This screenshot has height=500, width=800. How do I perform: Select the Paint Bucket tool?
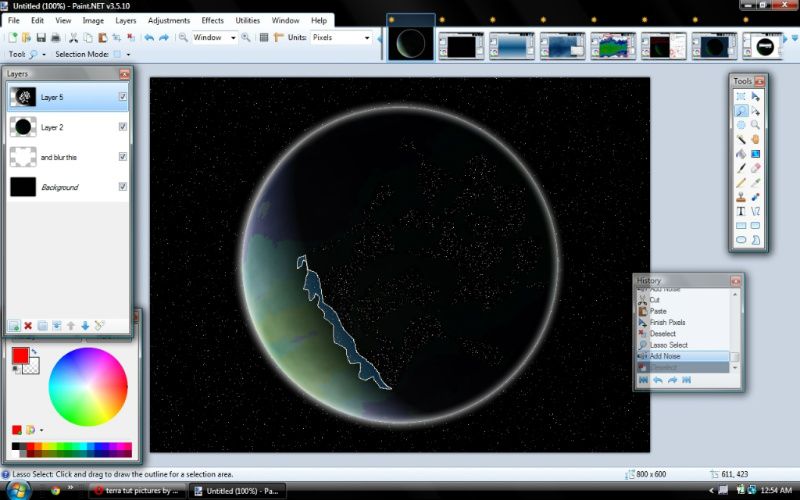pos(741,154)
